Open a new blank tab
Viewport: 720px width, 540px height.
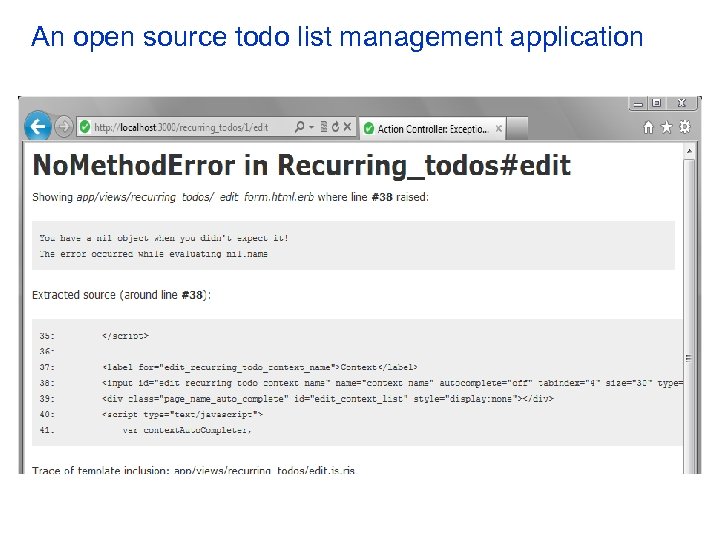[x=518, y=128]
